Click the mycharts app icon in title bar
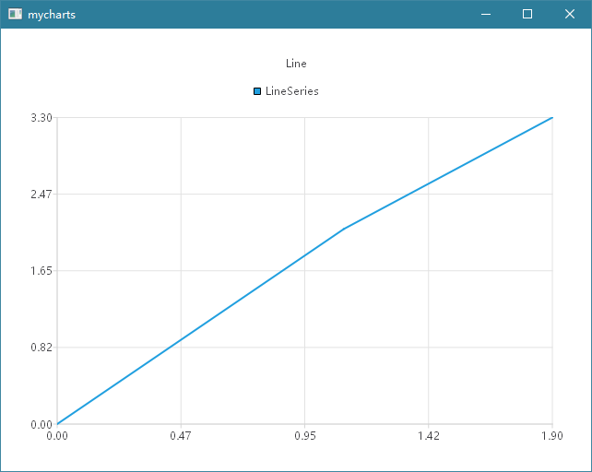This screenshot has width=592, height=472. point(15,14)
